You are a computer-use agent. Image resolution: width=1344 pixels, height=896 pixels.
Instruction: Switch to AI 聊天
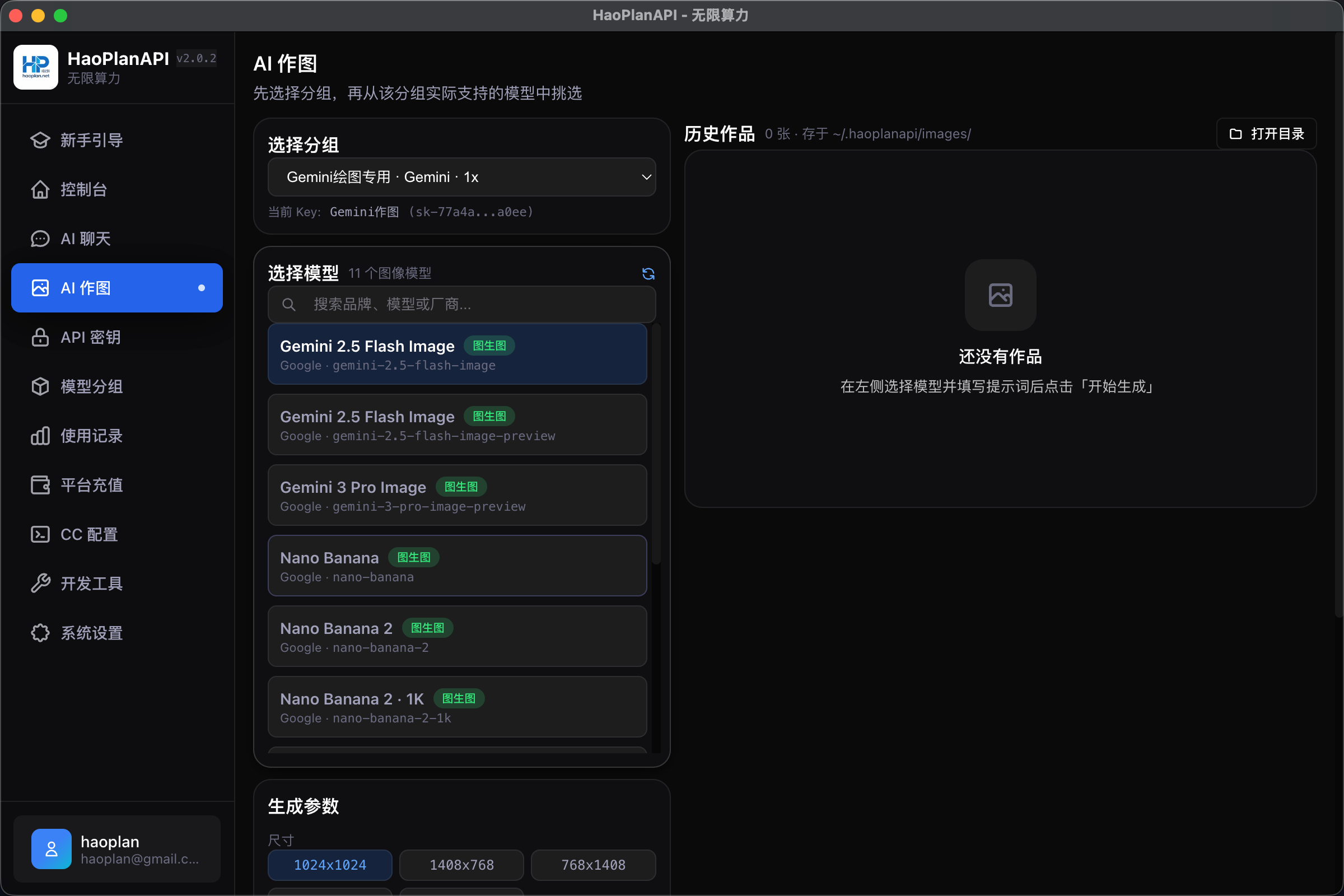click(116, 239)
